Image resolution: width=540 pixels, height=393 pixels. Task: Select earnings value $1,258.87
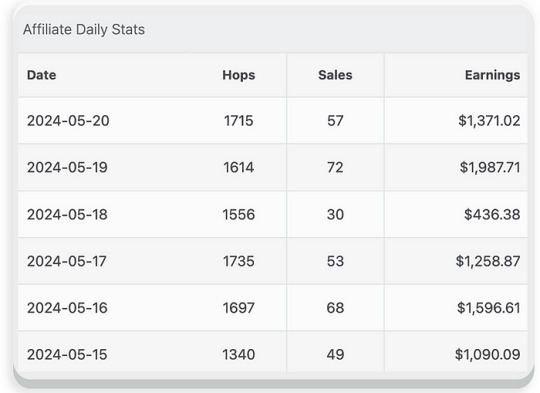[x=488, y=261]
